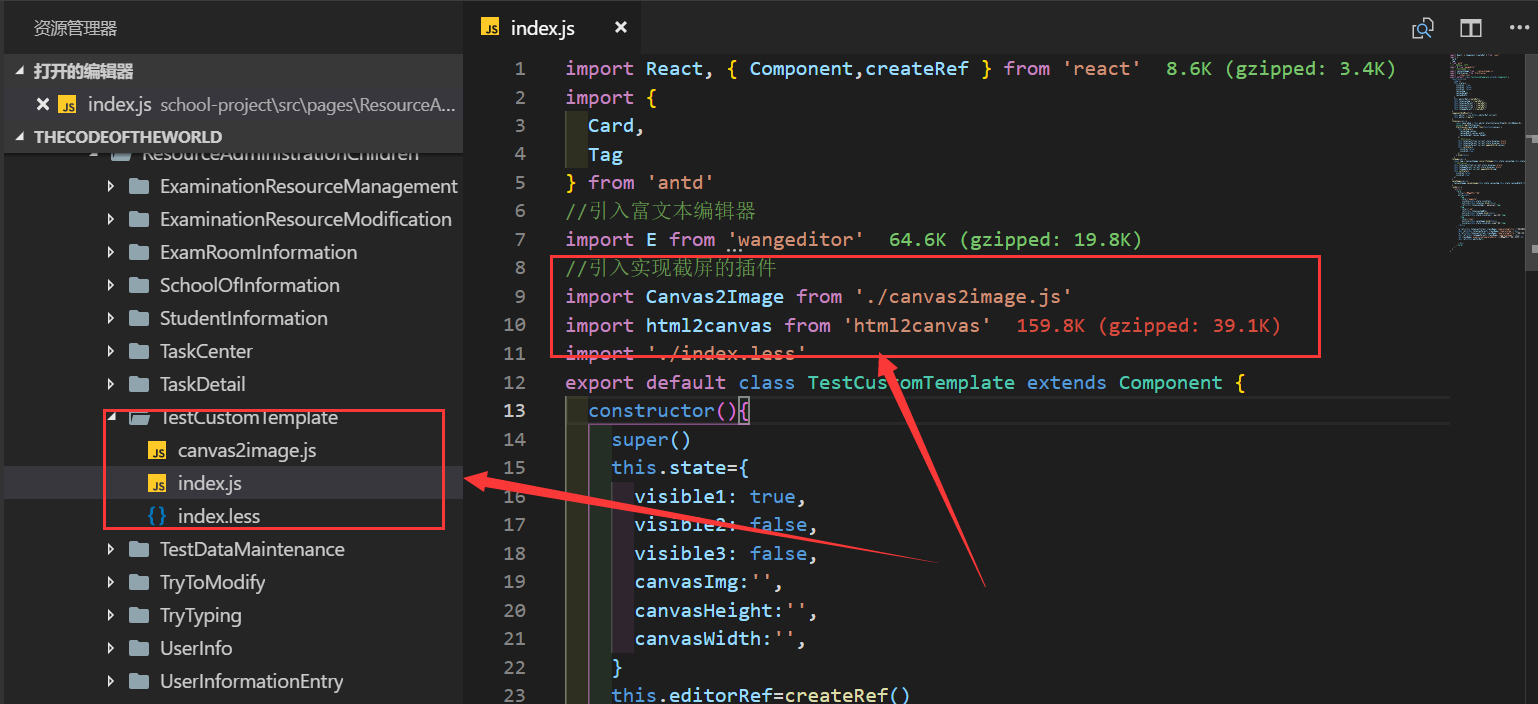This screenshot has width=1538, height=704.
Task: Expand the ExaminationResourceModification folder arrow
Action: tap(111, 220)
